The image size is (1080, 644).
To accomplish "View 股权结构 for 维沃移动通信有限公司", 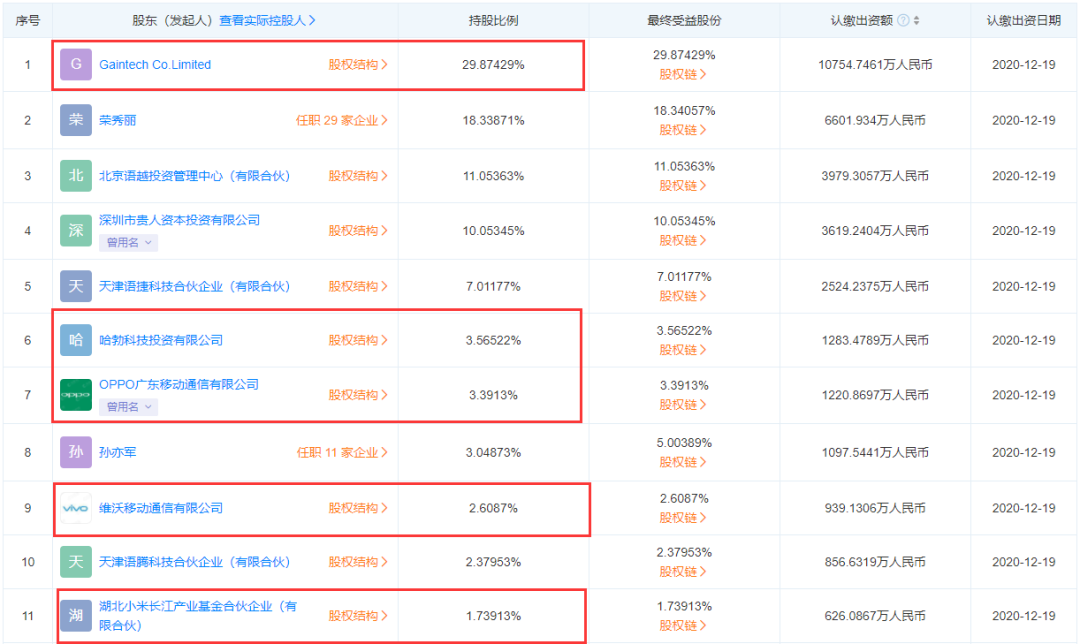I will coord(358,508).
